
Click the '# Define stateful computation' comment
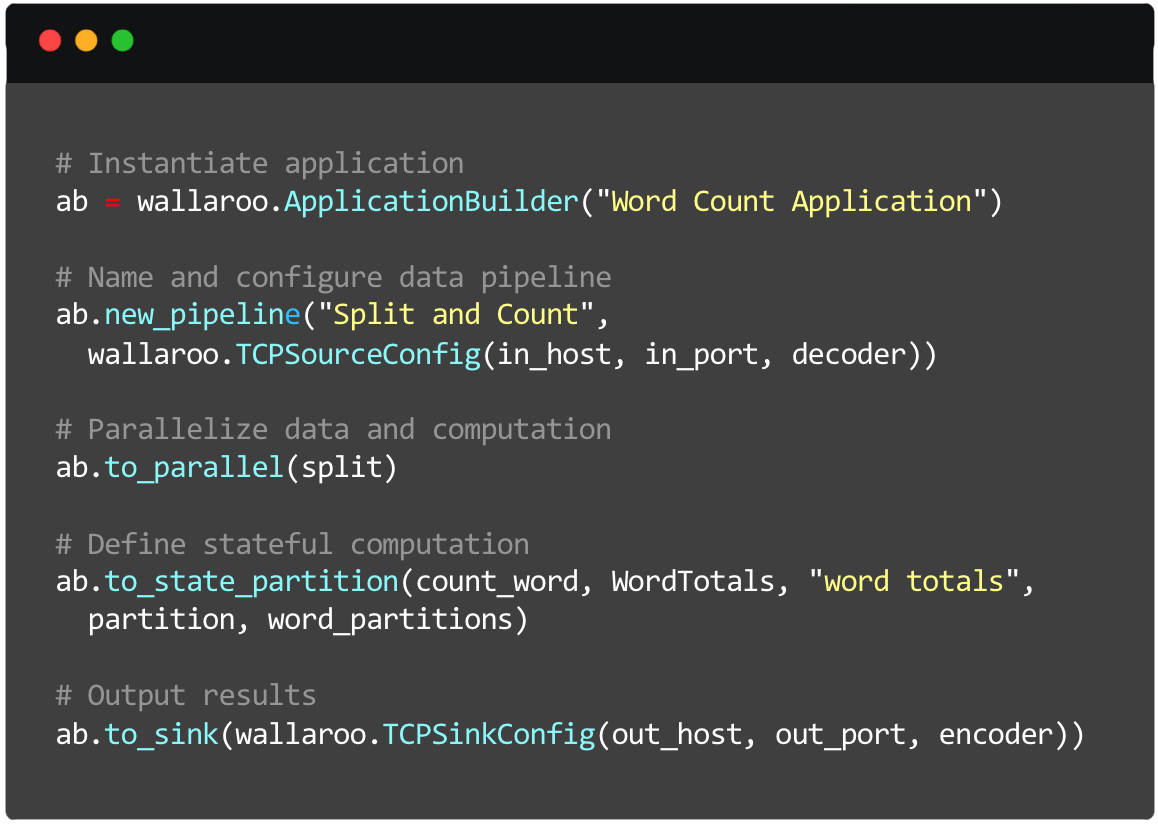coord(292,544)
